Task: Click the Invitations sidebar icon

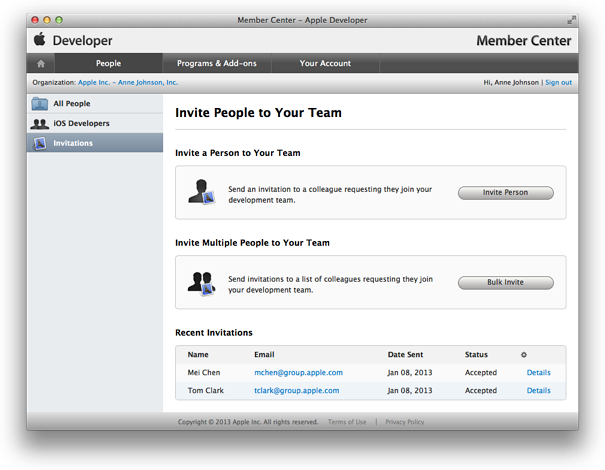Action: [x=40, y=143]
